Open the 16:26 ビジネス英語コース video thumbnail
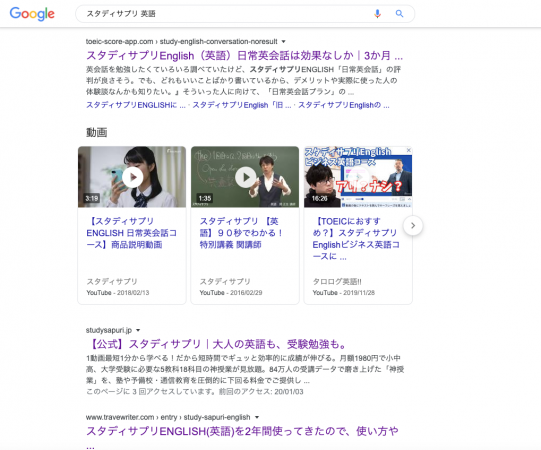The height and width of the screenshot is (450, 541). (x=358, y=177)
